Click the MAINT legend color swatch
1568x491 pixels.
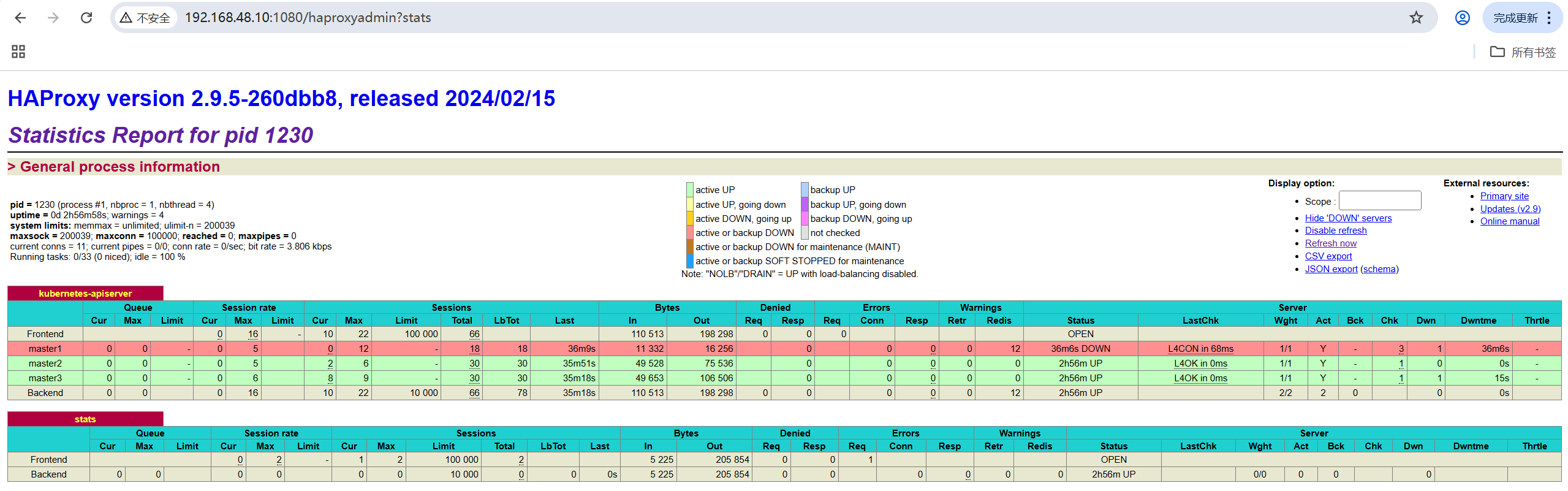pos(690,247)
